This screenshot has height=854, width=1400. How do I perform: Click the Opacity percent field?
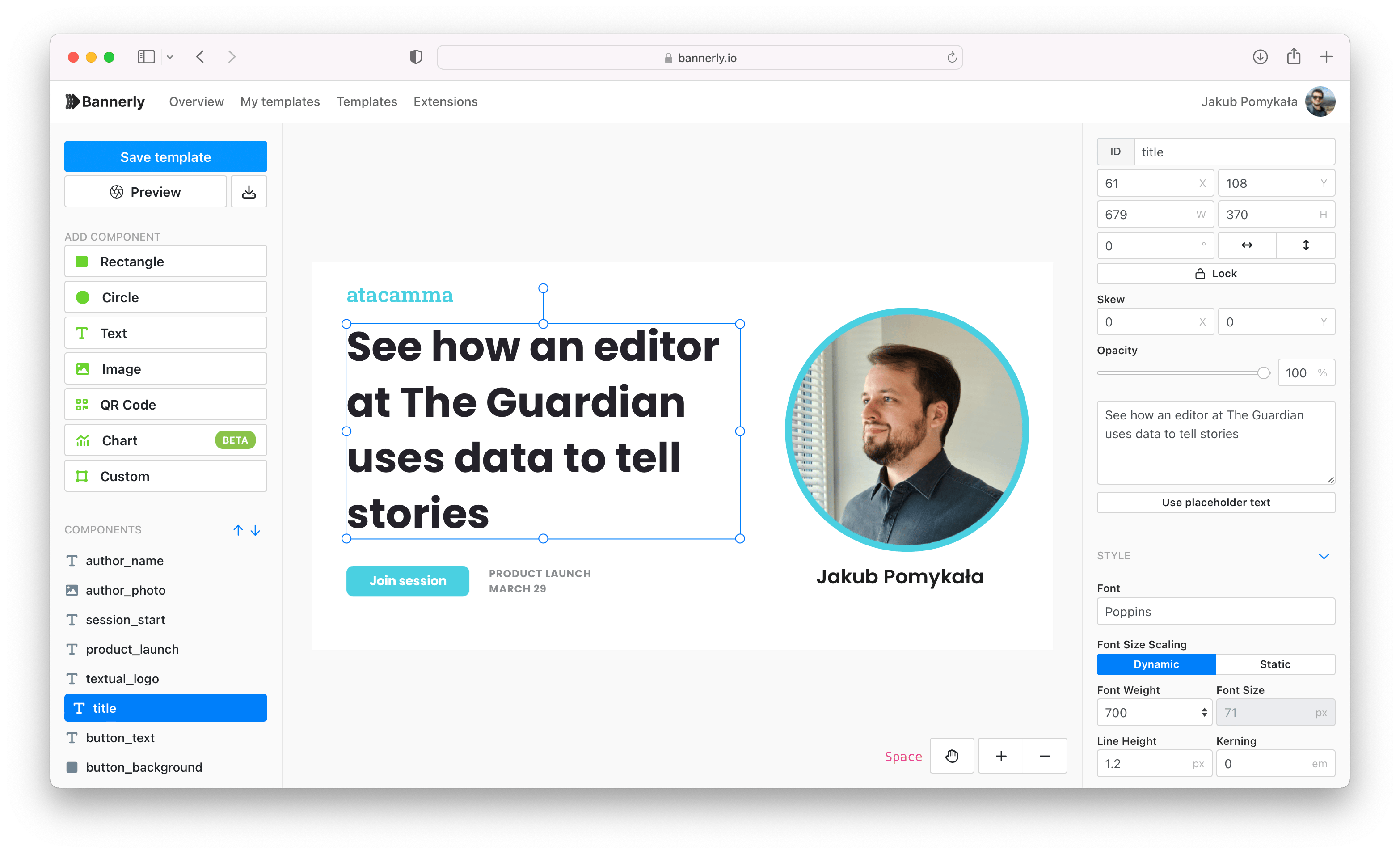[x=1306, y=373]
